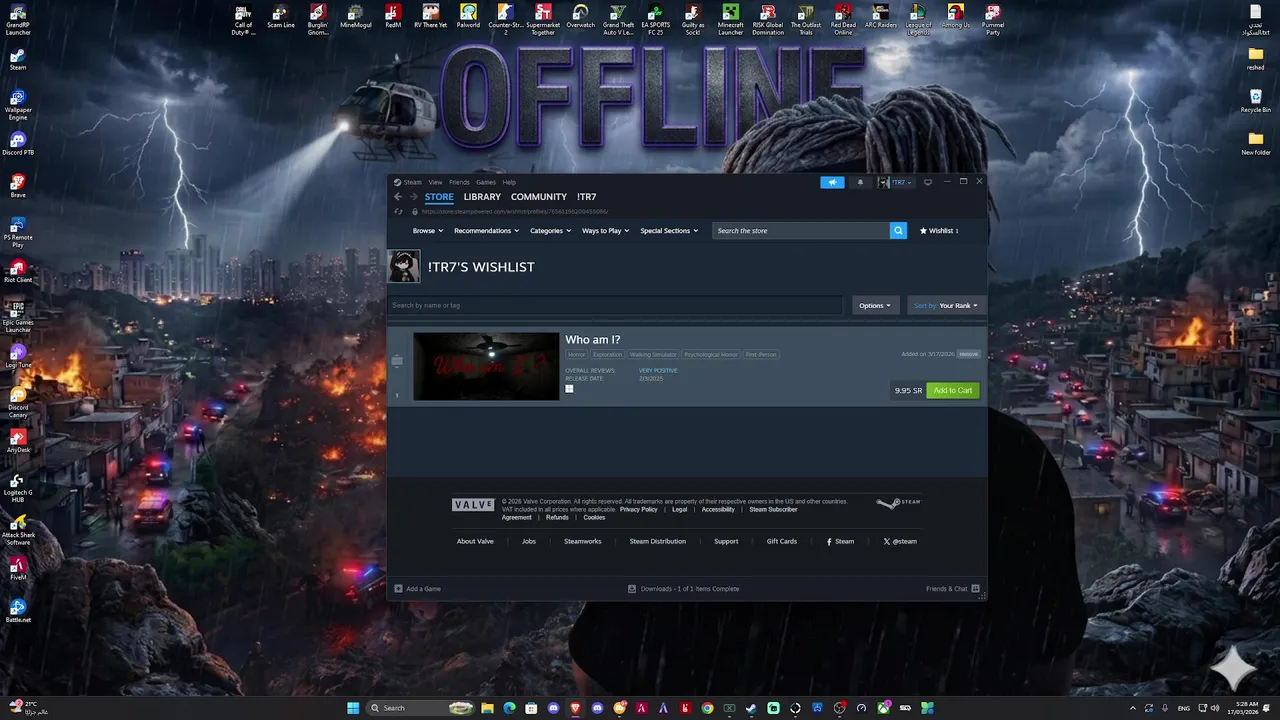Image resolution: width=1280 pixels, height=720 pixels.
Task: Open the Palworld desktop shortcut
Action: tap(468, 16)
